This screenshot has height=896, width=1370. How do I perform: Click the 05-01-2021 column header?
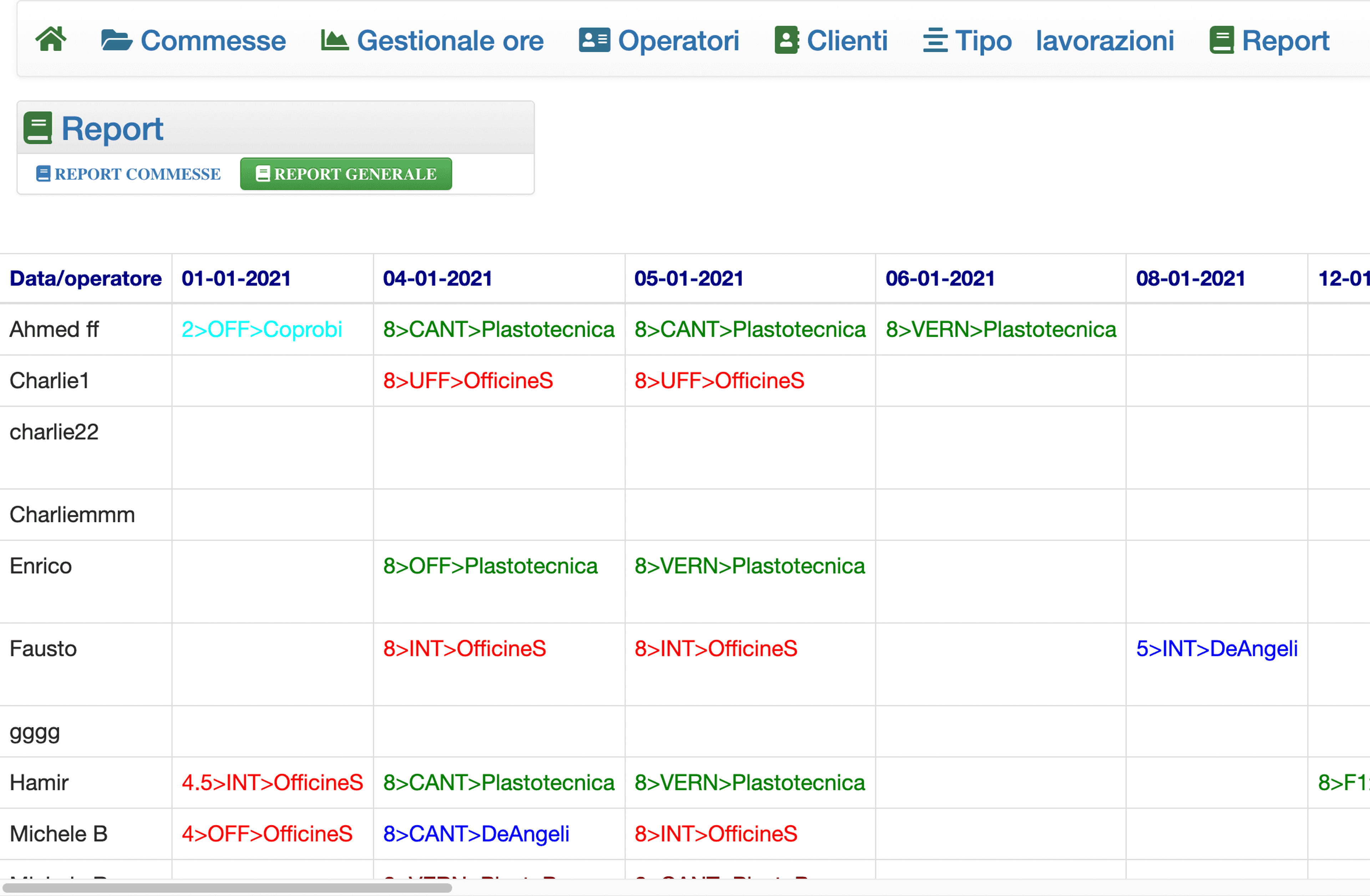(689, 278)
